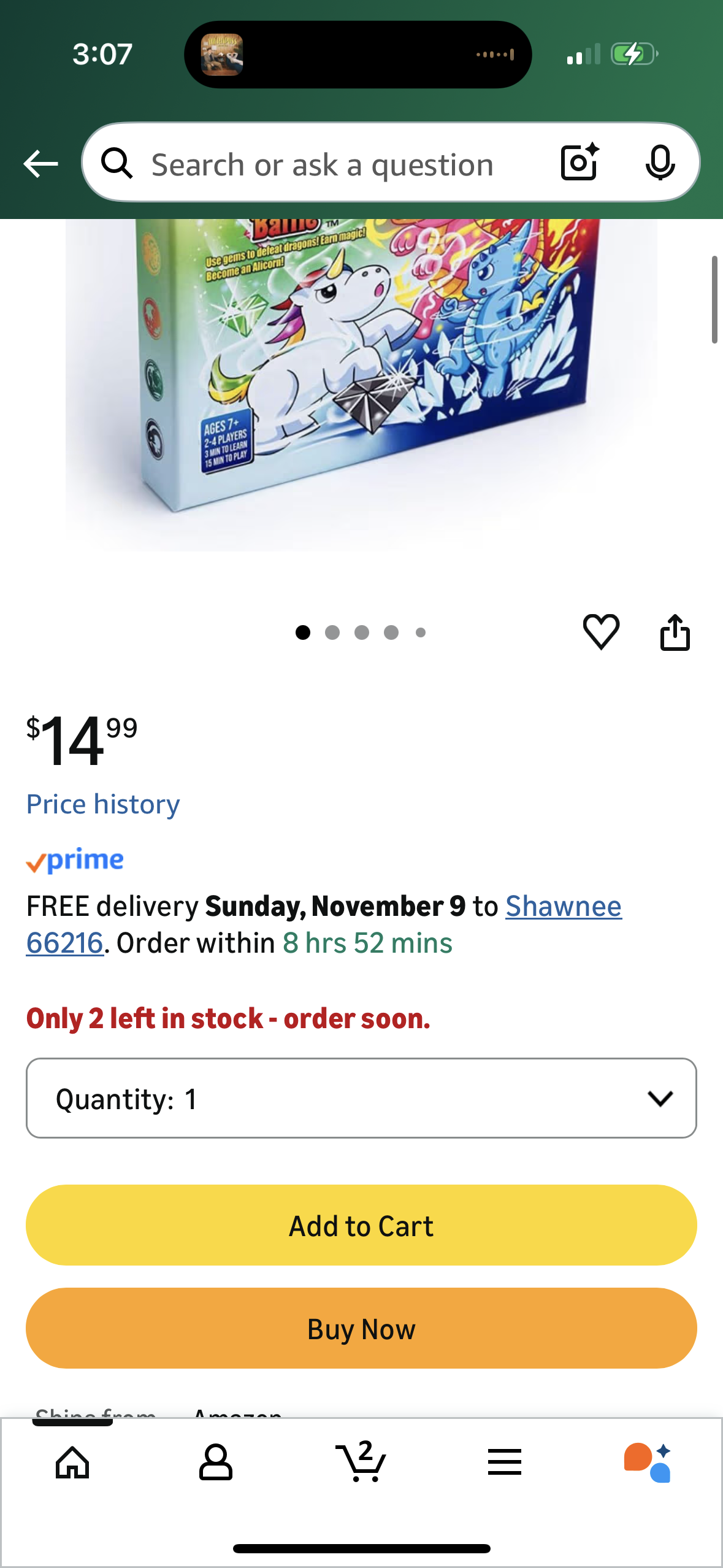723x1568 pixels.
Task: Tap the now-playing thumbnail in Dynamic Island
Action: [222, 55]
